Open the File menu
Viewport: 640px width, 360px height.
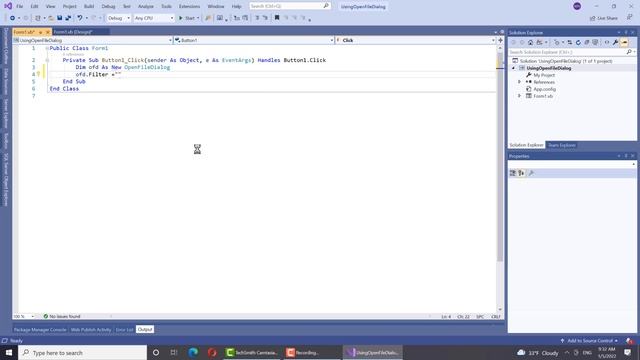[x=20, y=7]
